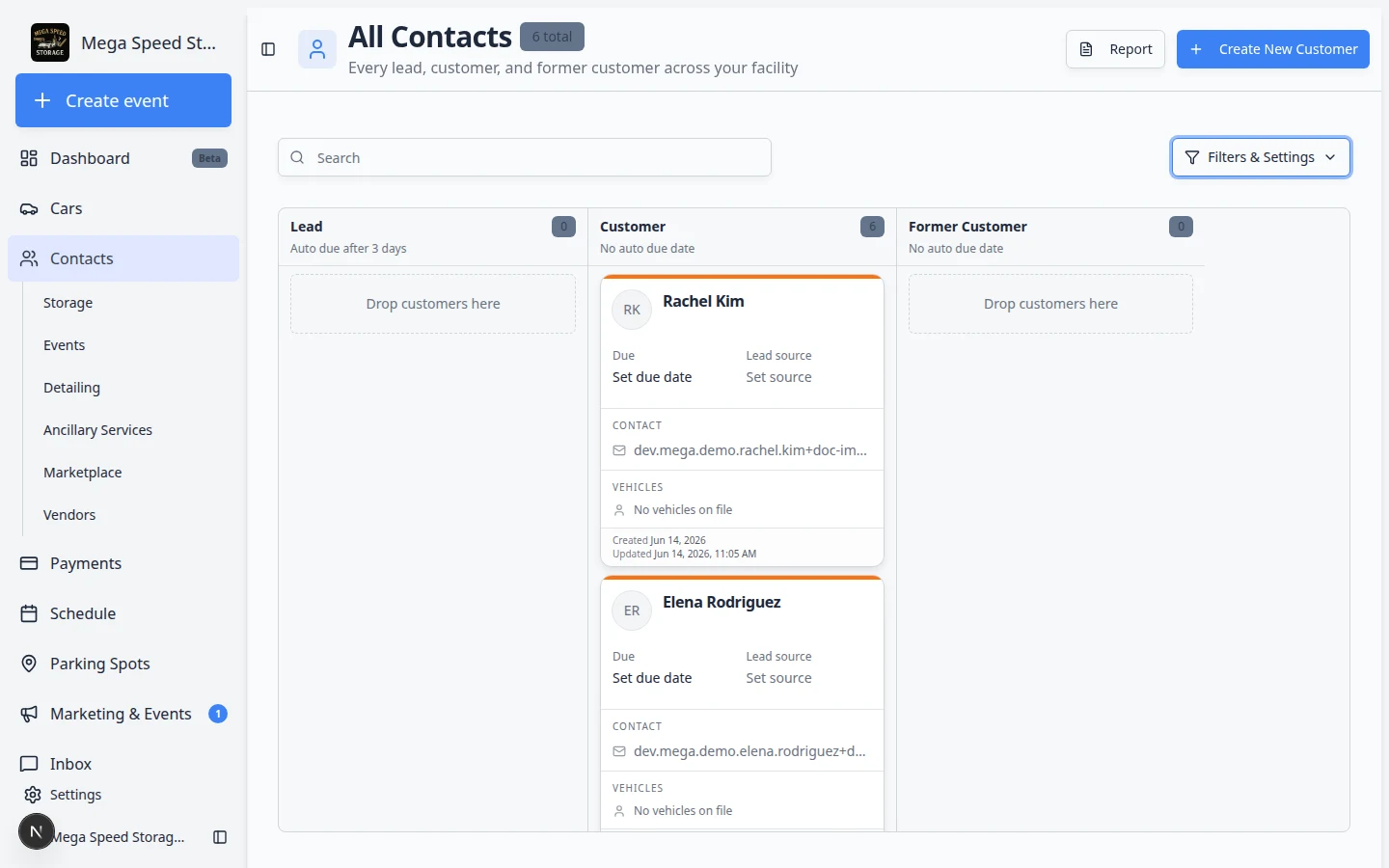Click the Payments card icon
Viewport: 1389px width, 868px height.
29,563
